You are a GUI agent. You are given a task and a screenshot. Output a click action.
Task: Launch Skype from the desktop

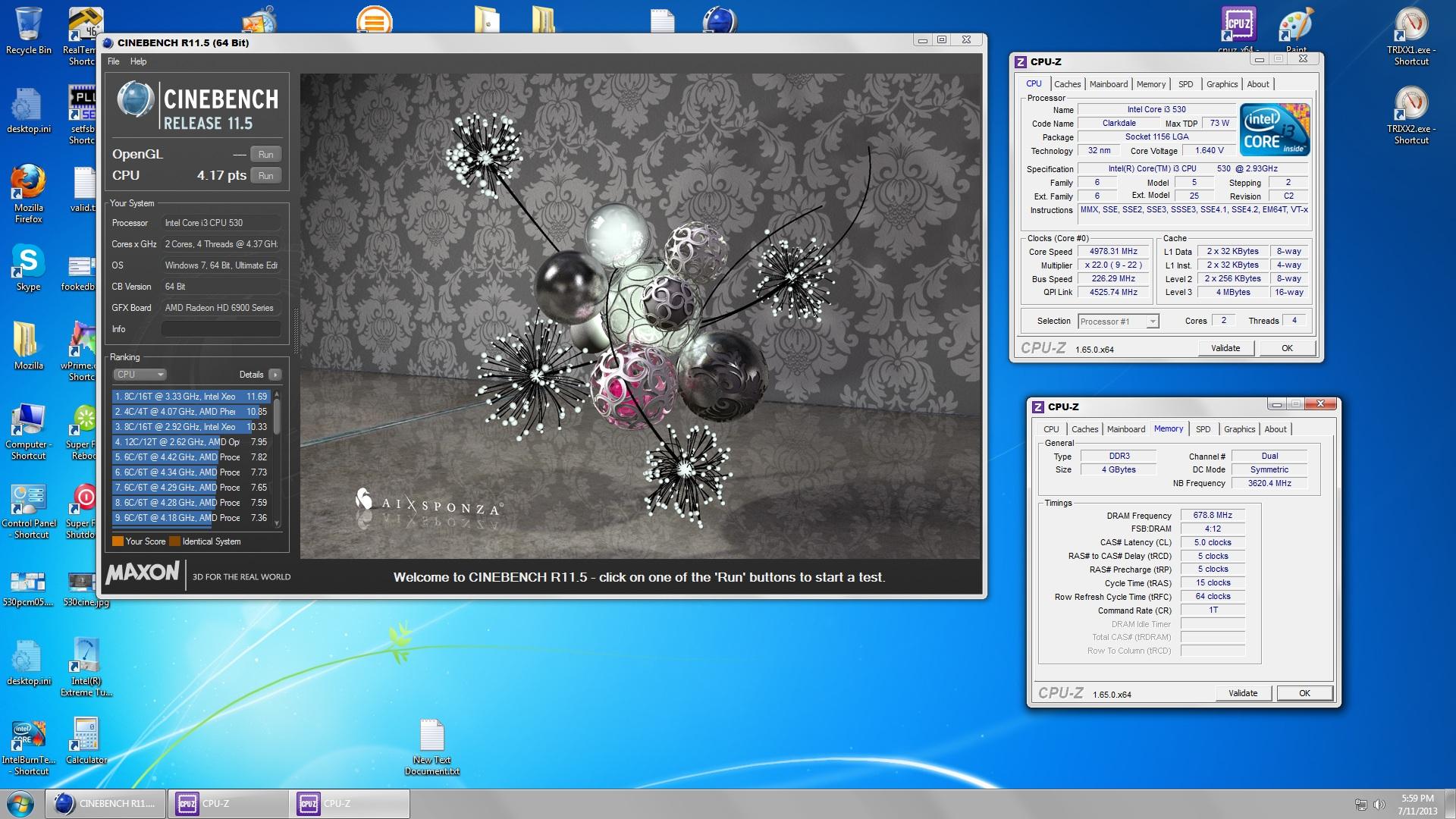click(29, 268)
